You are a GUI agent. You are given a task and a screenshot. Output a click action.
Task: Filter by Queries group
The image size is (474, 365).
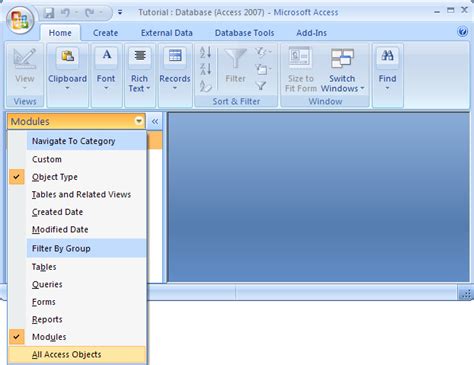coord(77,284)
